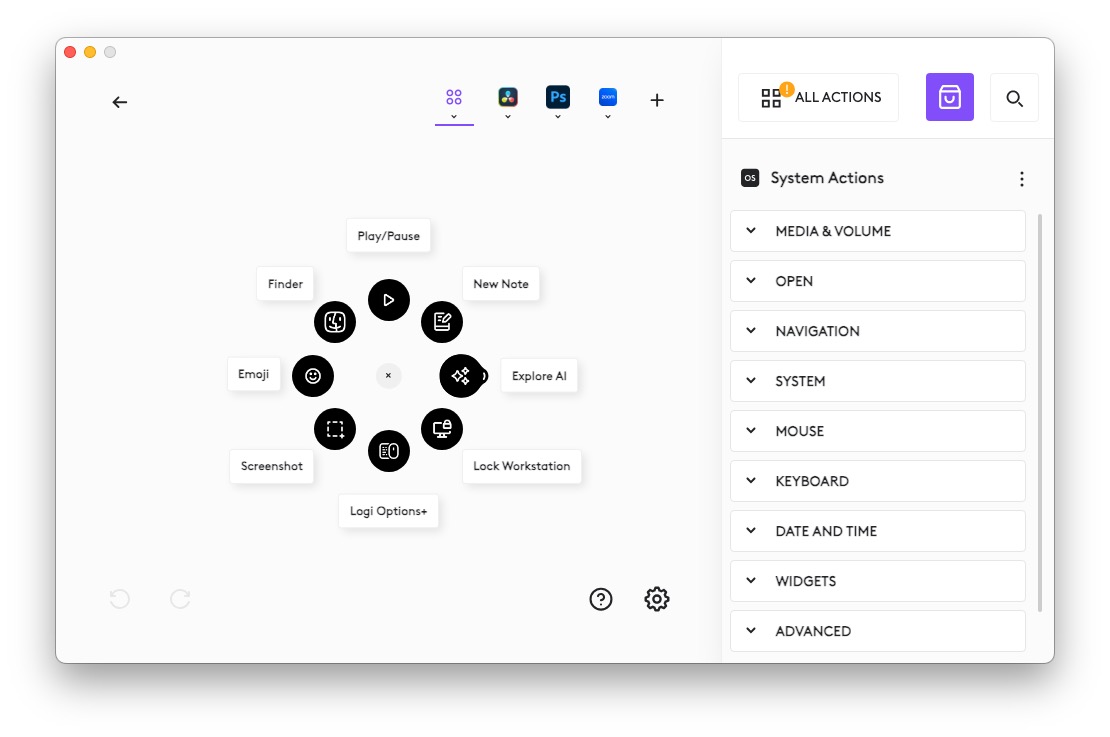Click the ALL ACTIONS button

818,98
